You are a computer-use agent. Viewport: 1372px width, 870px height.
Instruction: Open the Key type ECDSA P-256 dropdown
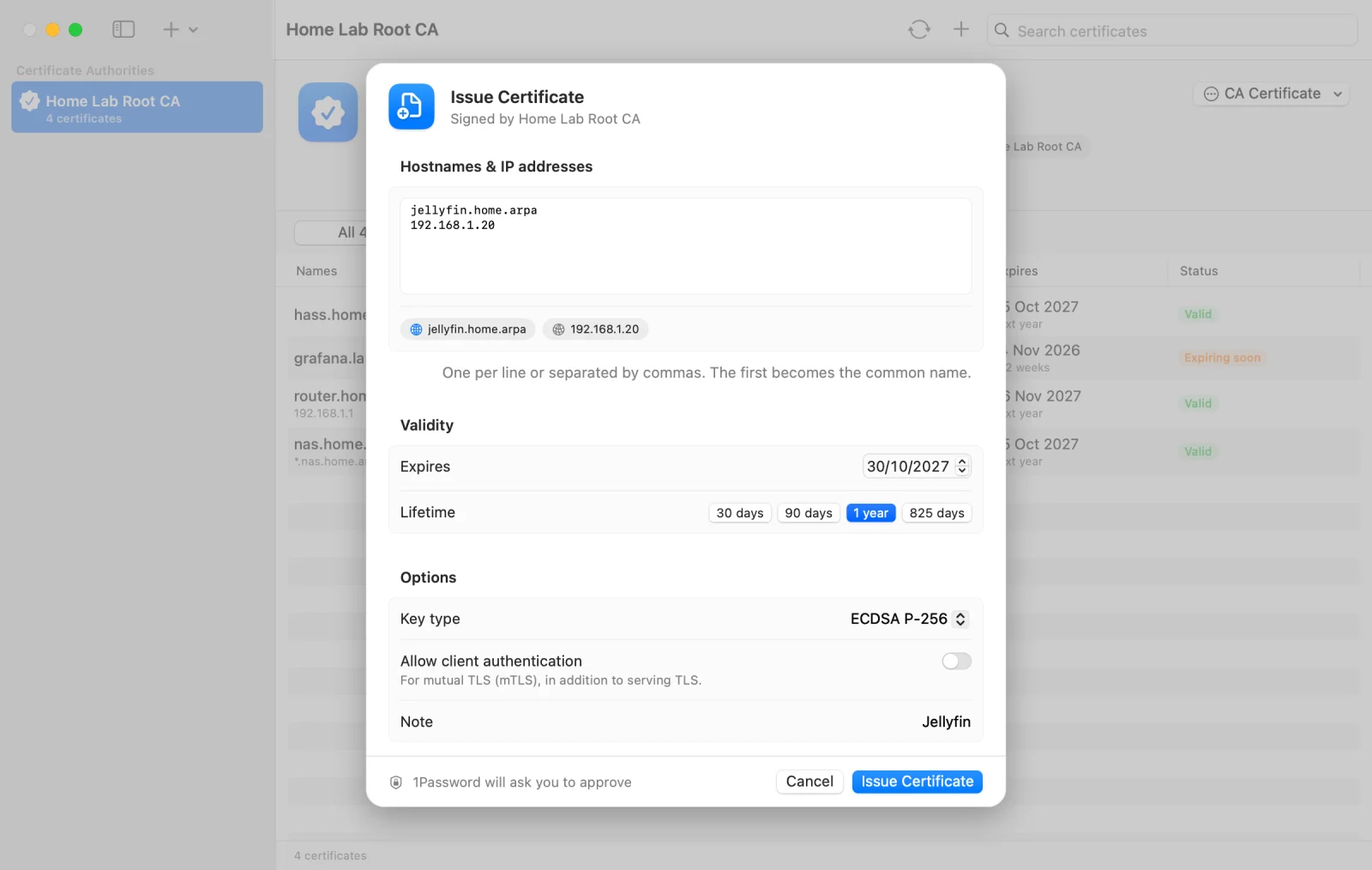(909, 619)
